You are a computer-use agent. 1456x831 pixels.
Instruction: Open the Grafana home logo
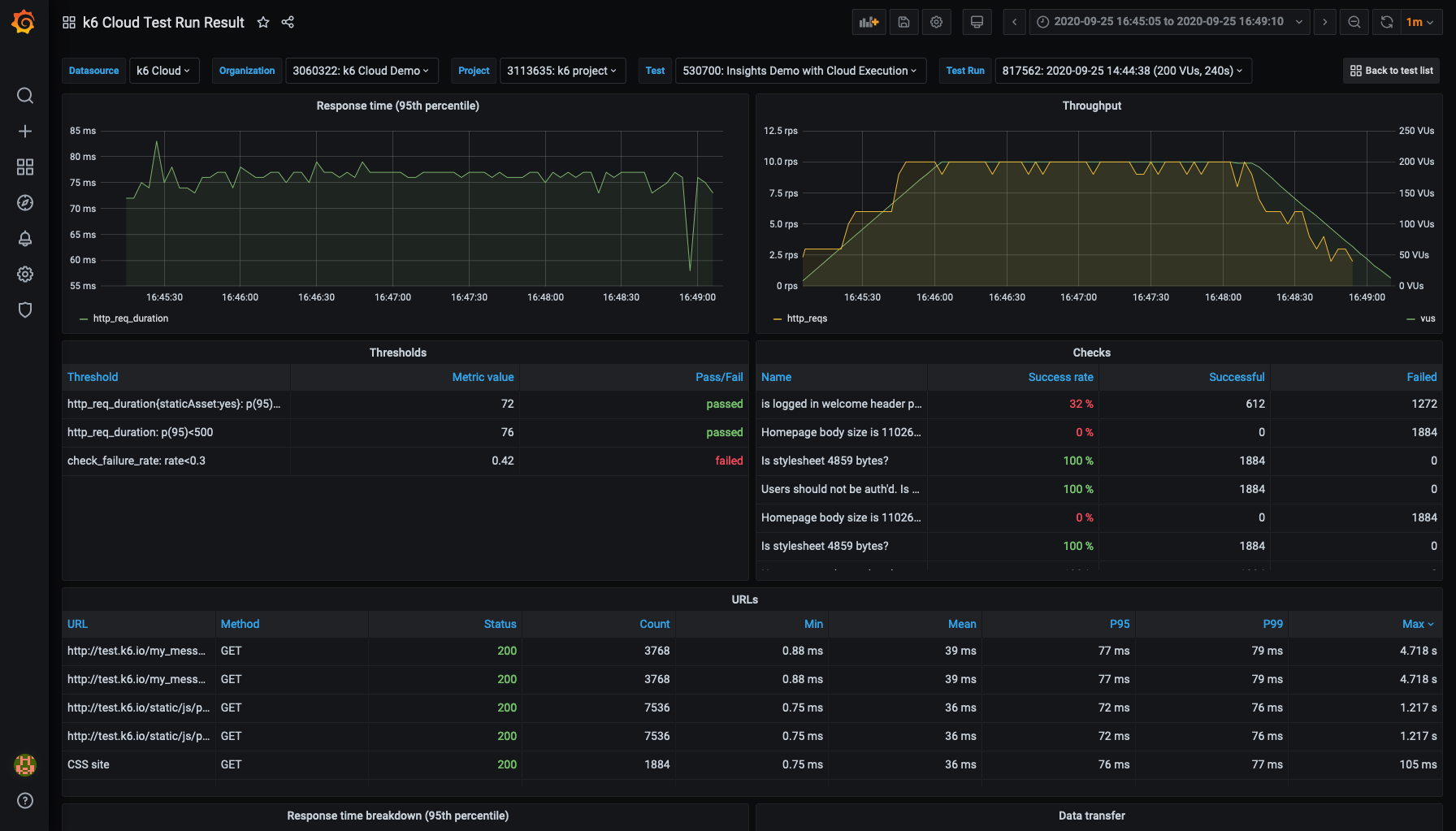(24, 22)
